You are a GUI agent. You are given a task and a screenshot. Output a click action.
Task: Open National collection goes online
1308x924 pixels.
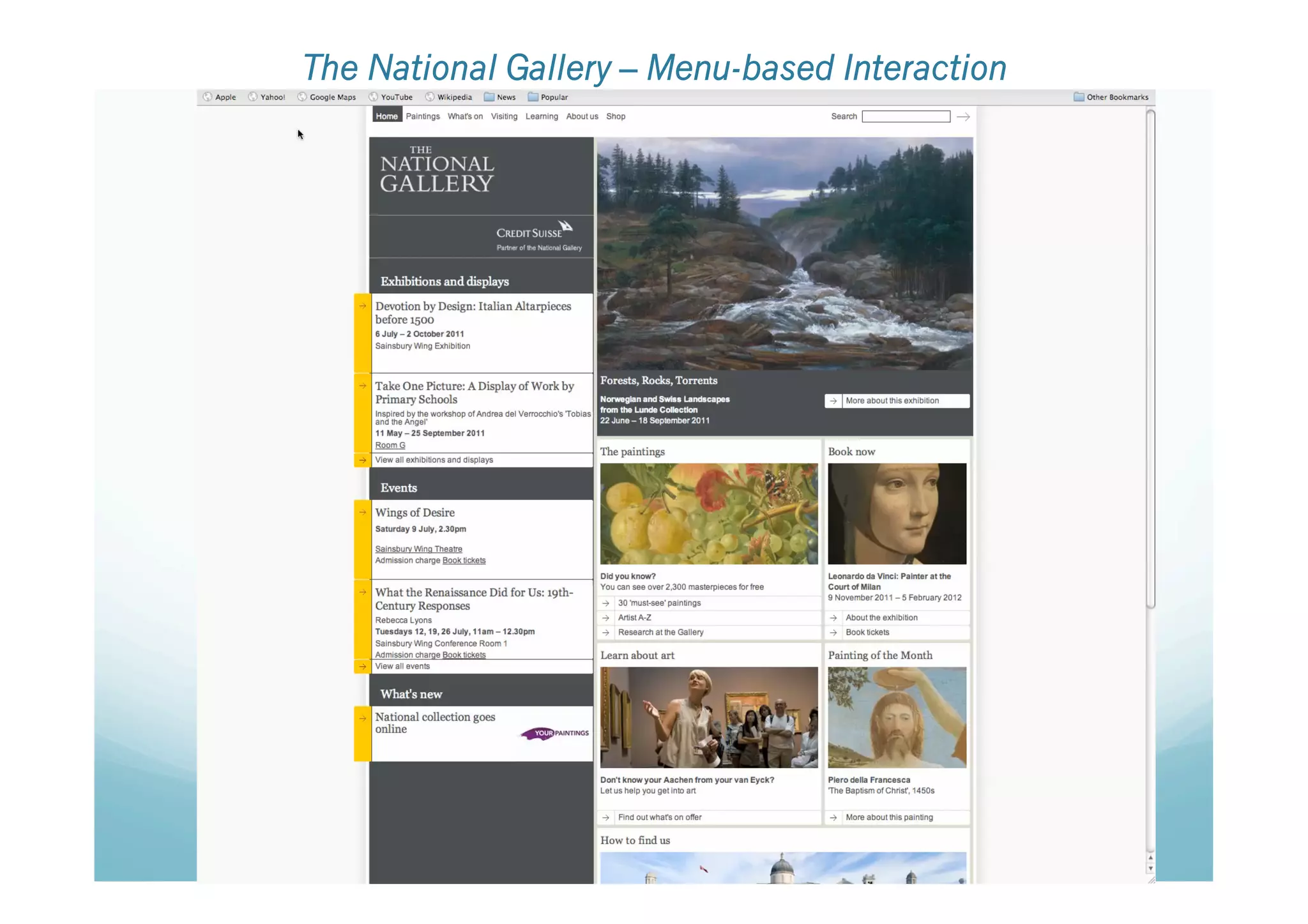click(x=436, y=723)
